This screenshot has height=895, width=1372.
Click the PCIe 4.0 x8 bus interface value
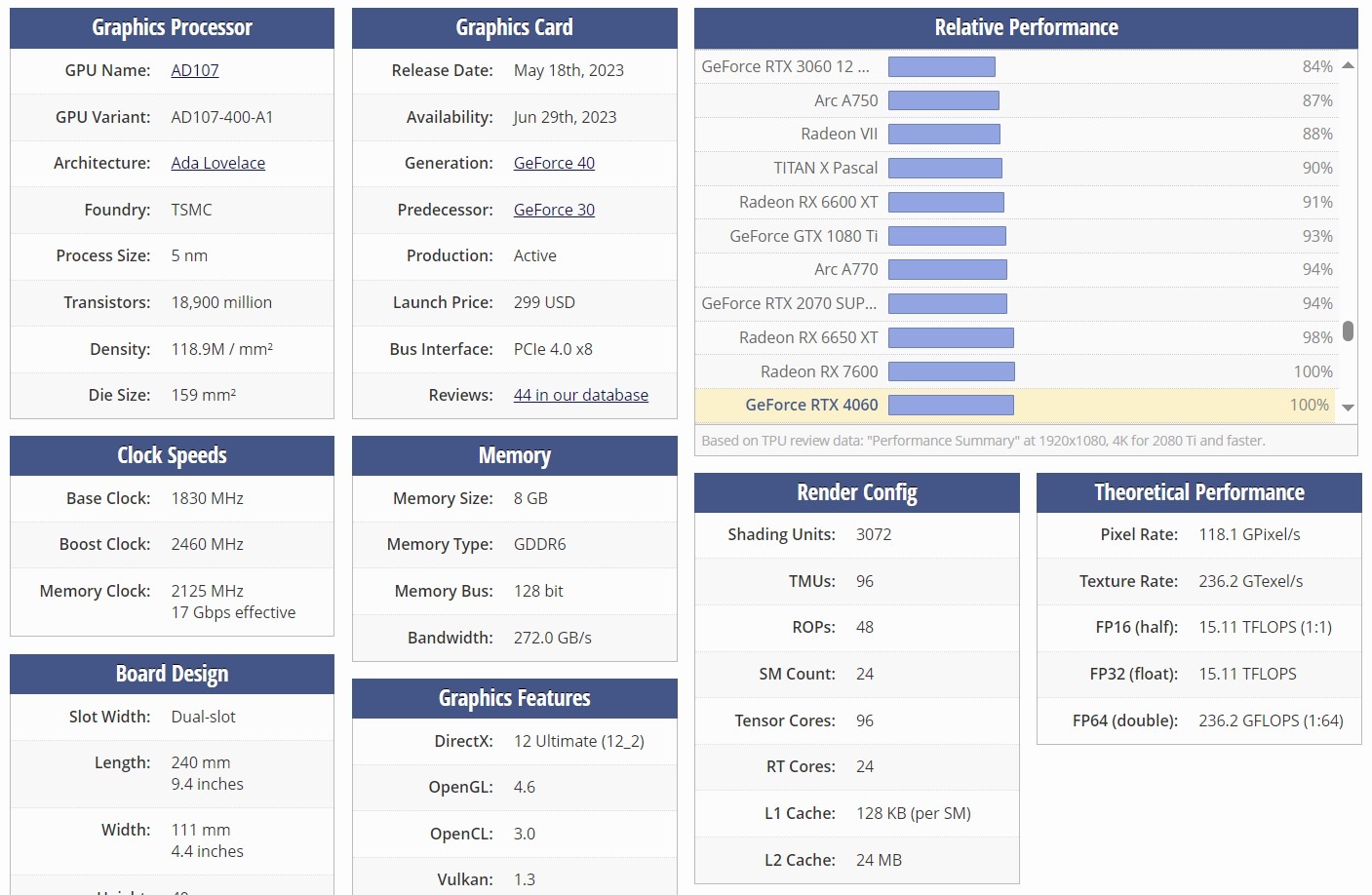point(553,349)
